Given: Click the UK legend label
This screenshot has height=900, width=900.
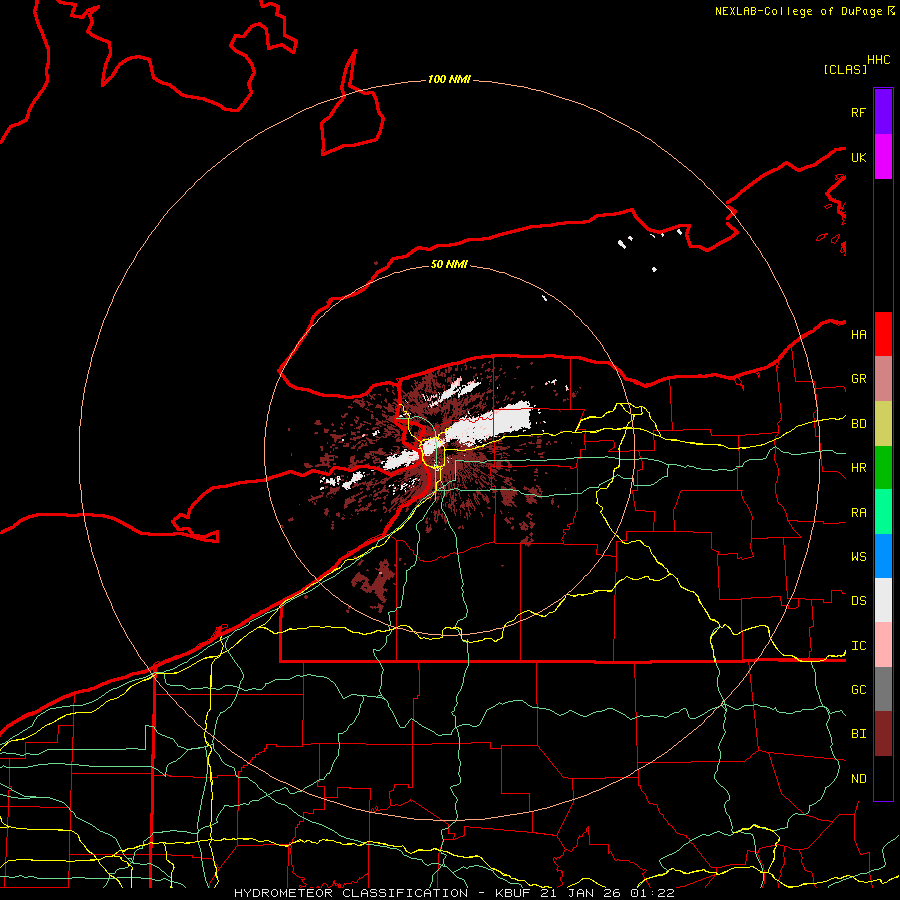Looking at the screenshot, I should 858,157.
